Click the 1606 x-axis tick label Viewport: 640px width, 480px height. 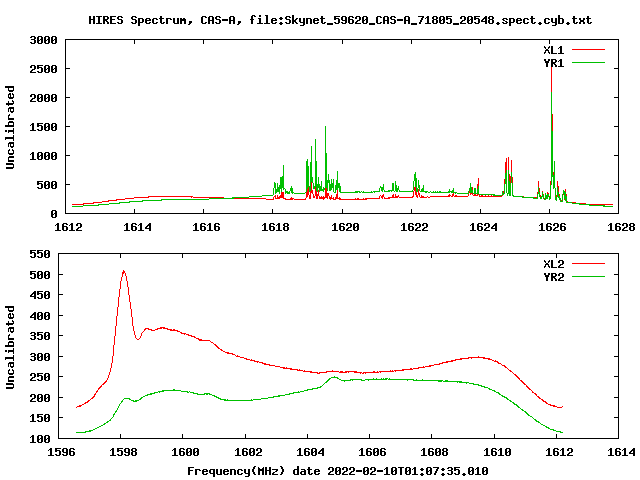tap(372, 452)
